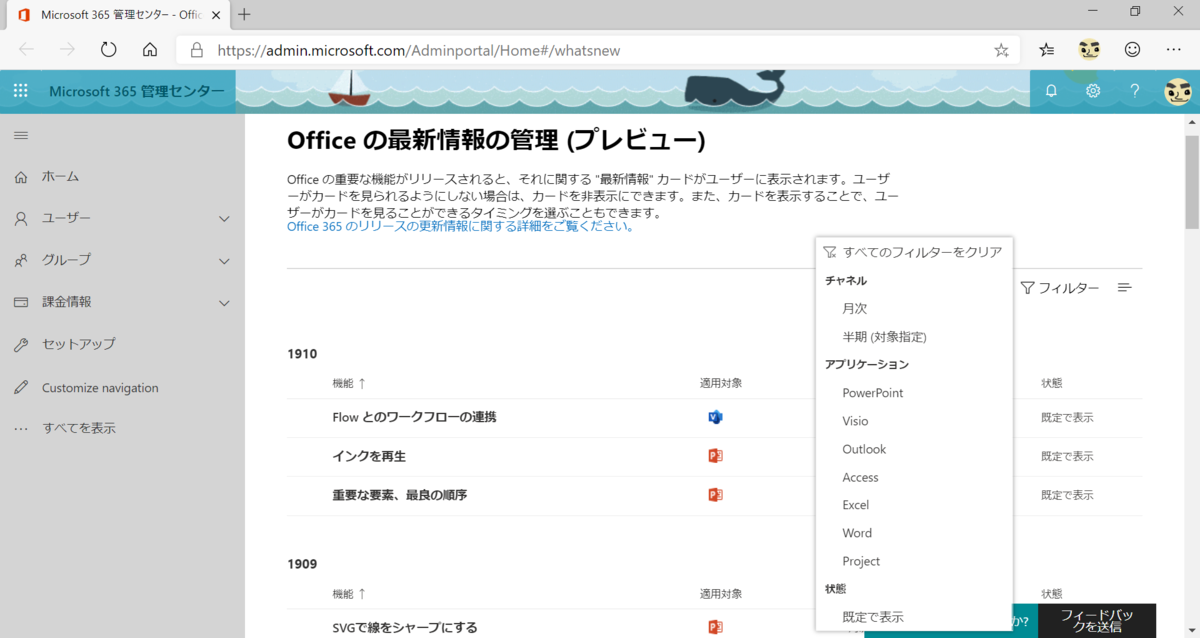Open notifications bell icon

click(x=1051, y=91)
